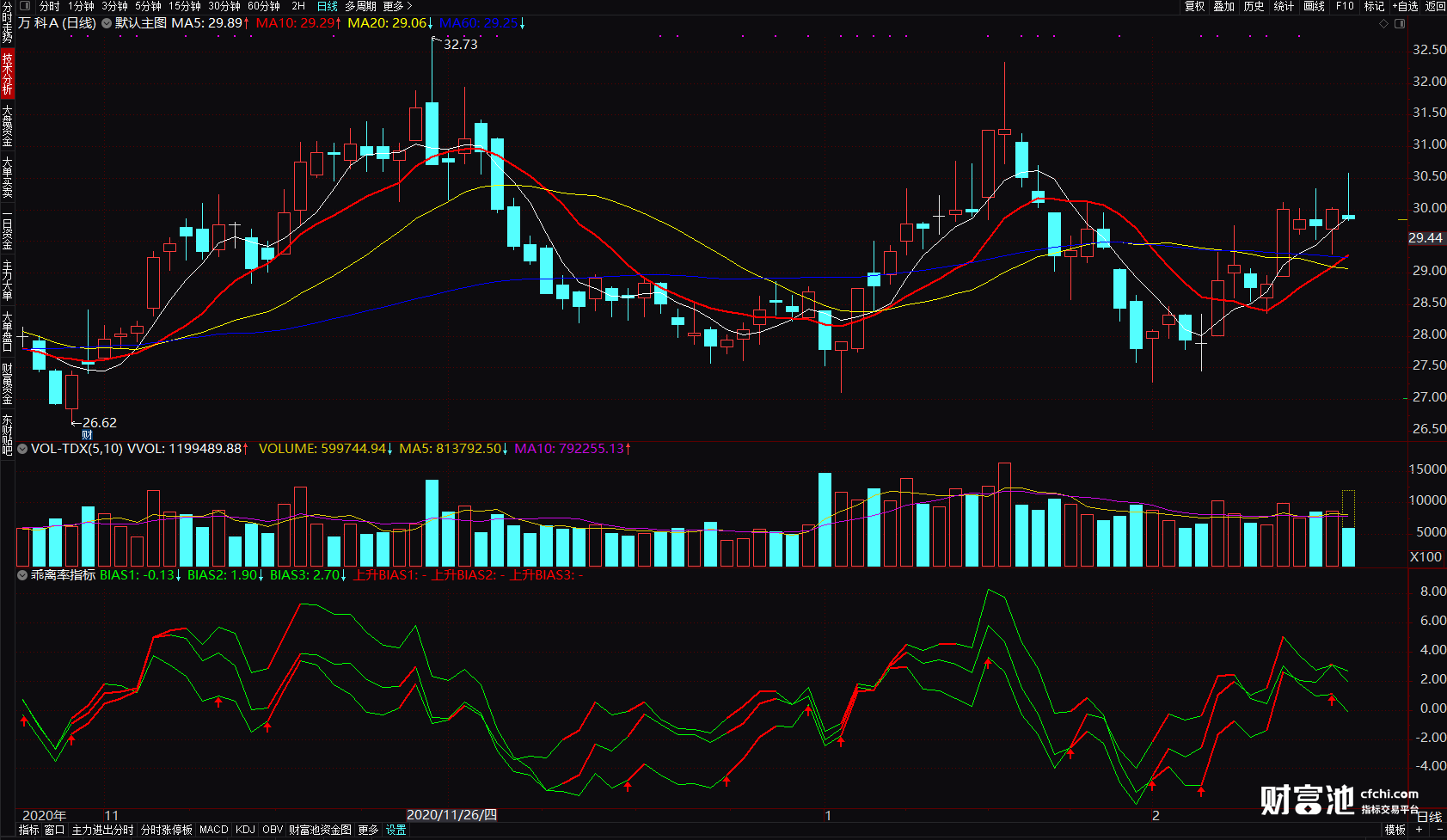Add stock via +自选 button

click(x=1404, y=6)
